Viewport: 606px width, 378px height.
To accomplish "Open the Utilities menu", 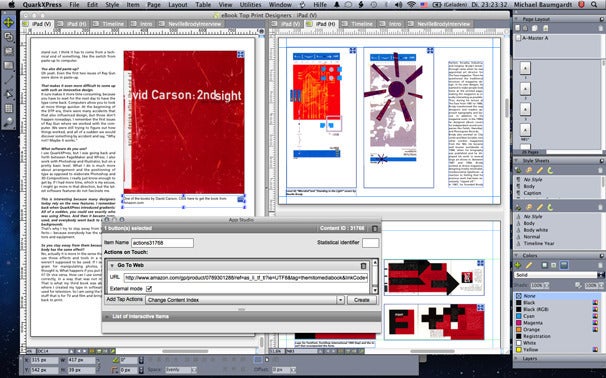I will (250, 5).
